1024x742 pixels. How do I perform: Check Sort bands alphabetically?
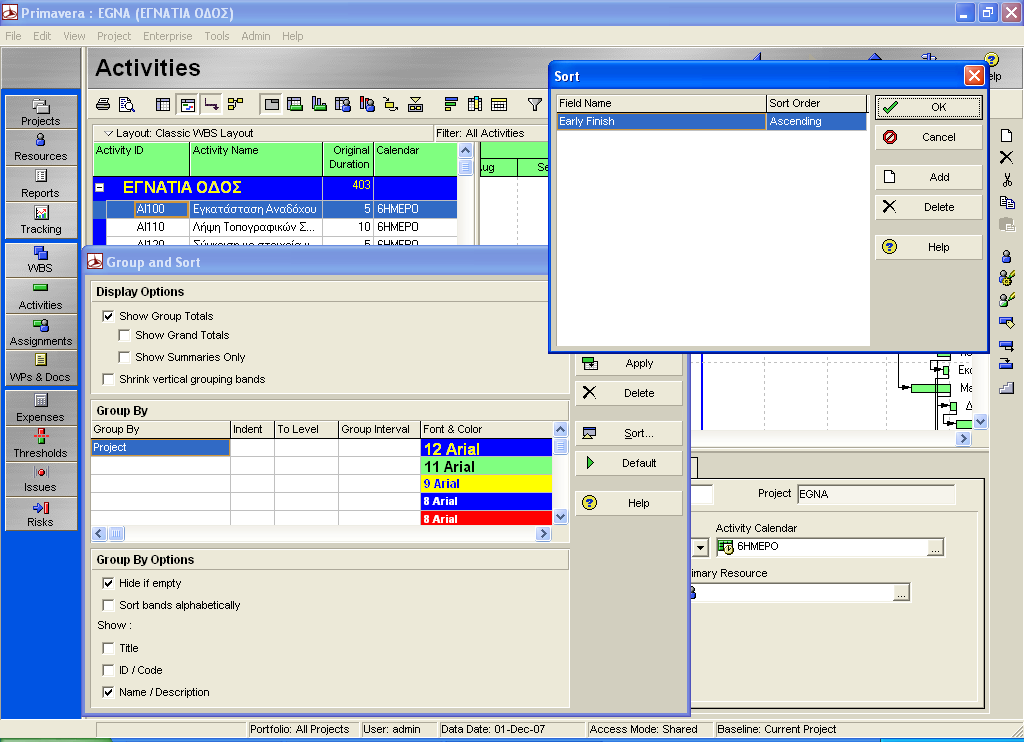(x=108, y=605)
